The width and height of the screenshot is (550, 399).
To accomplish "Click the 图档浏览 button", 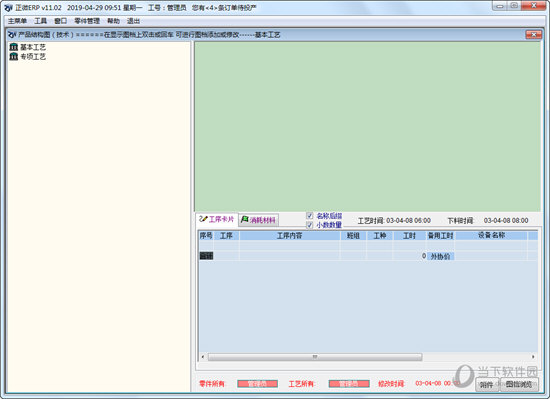I will click(x=519, y=385).
